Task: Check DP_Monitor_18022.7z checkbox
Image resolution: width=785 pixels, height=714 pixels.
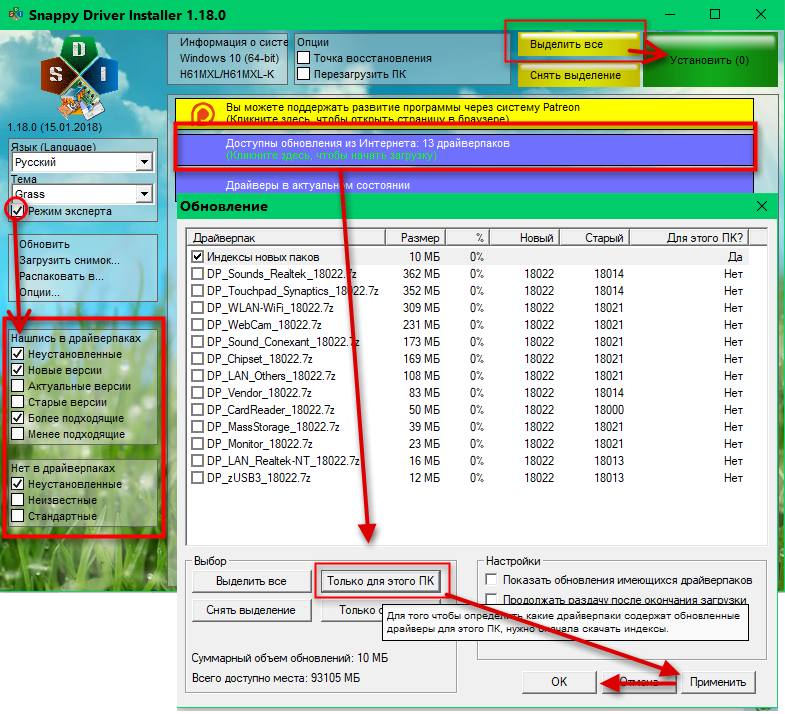Action: point(198,444)
